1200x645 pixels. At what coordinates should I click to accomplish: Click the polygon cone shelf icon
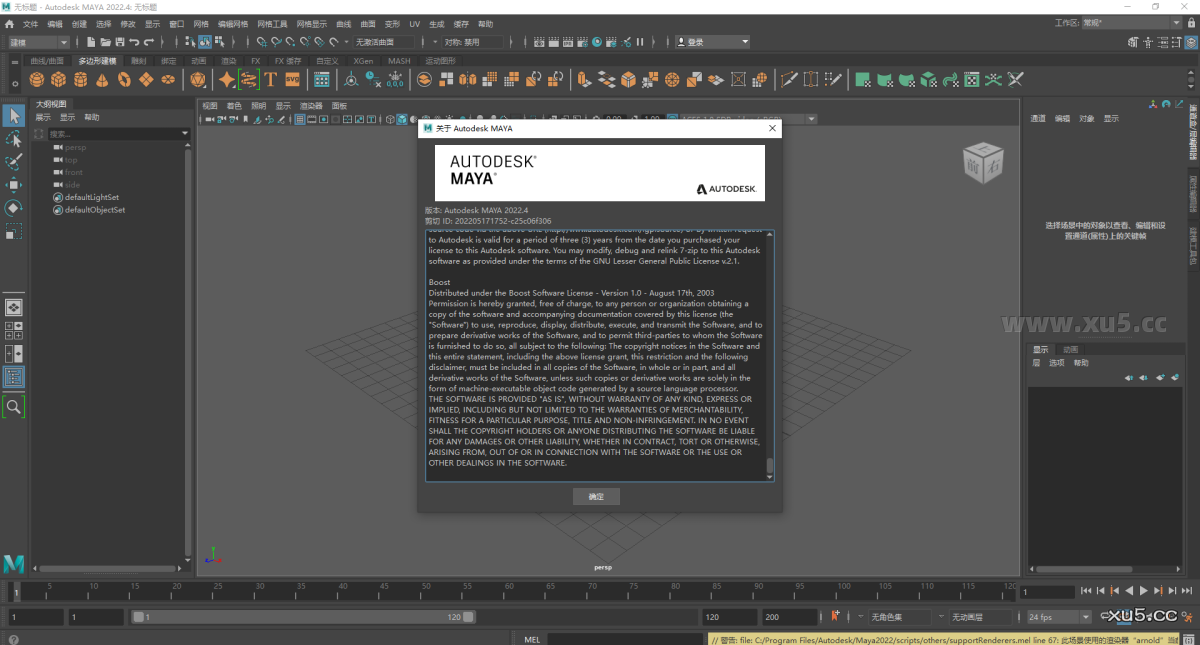pyautogui.click(x=103, y=79)
